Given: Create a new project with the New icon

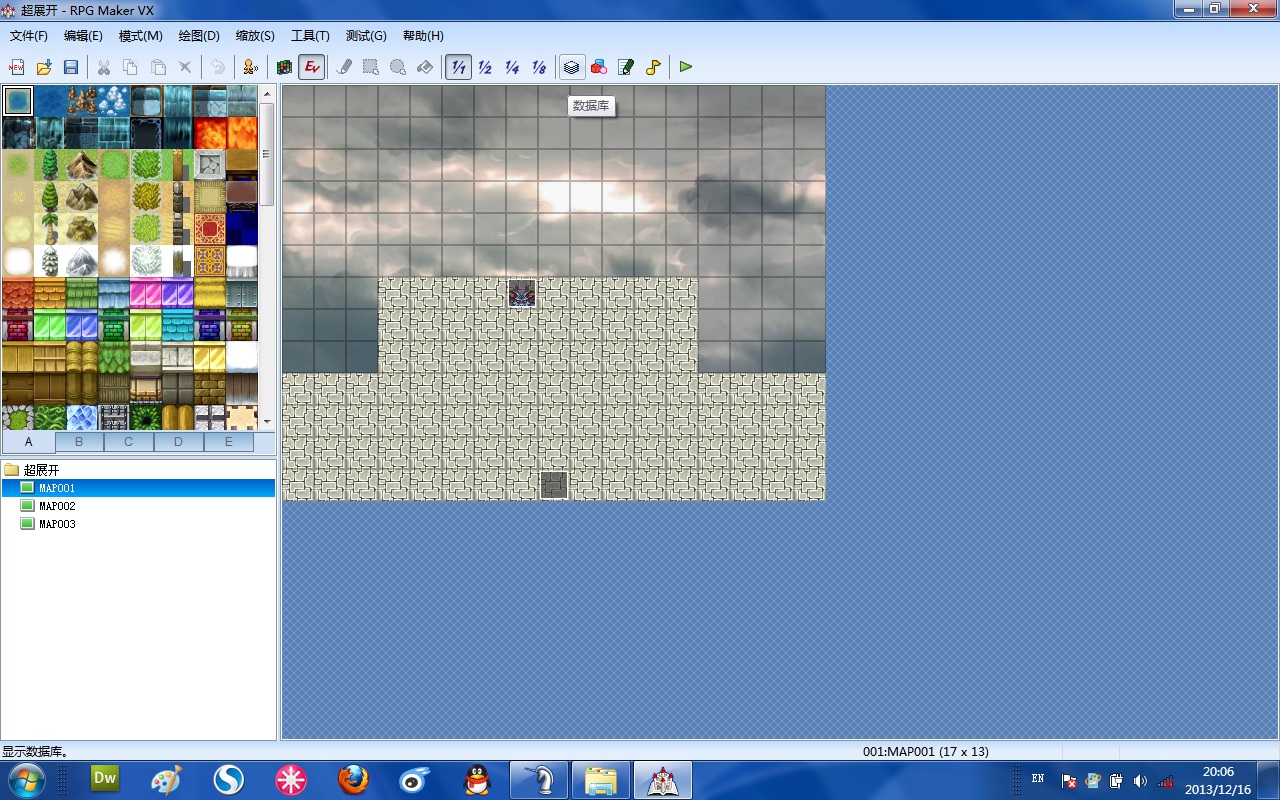Looking at the screenshot, I should (x=17, y=67).
